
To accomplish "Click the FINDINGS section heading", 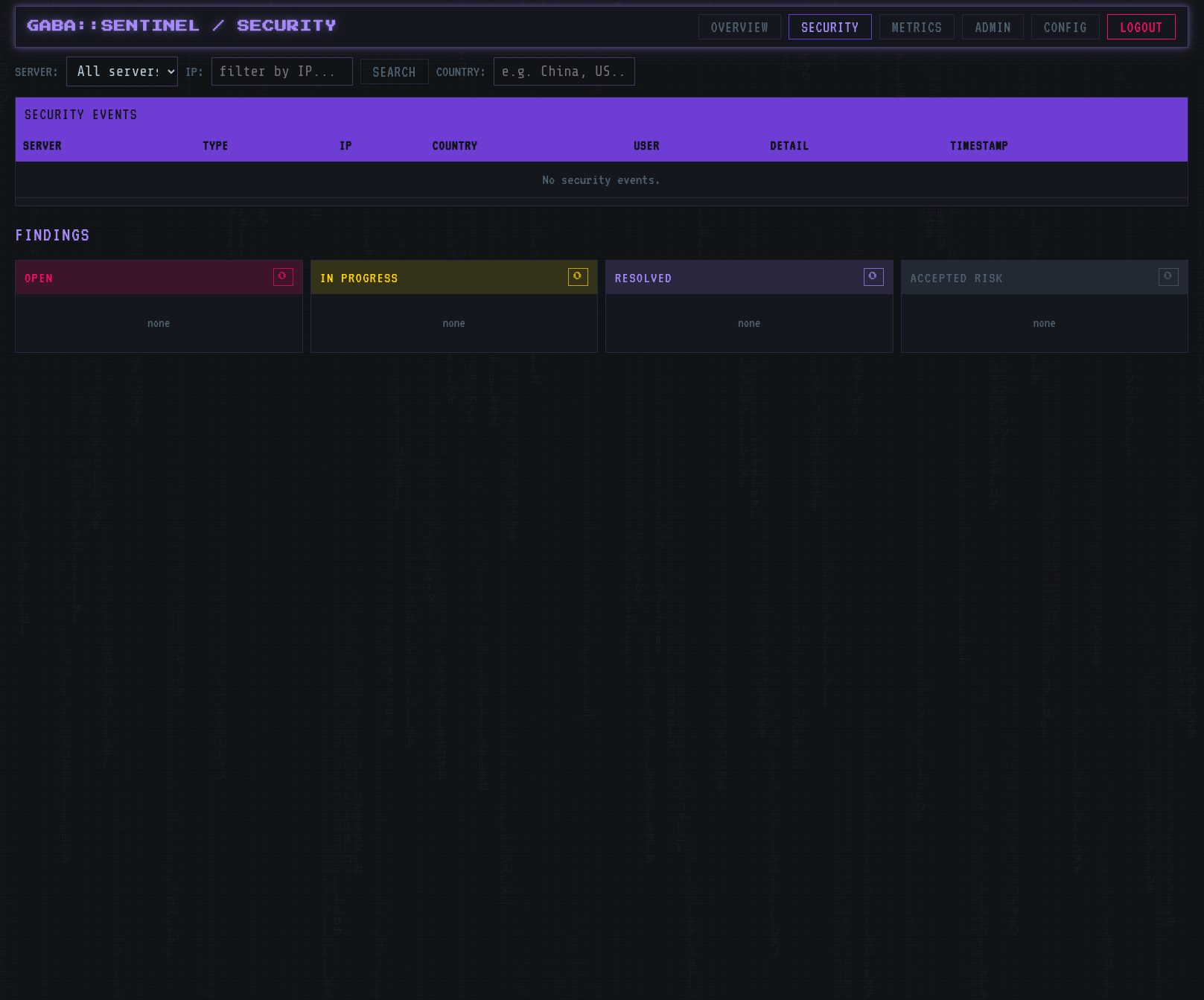I will [x=52, y=235].
